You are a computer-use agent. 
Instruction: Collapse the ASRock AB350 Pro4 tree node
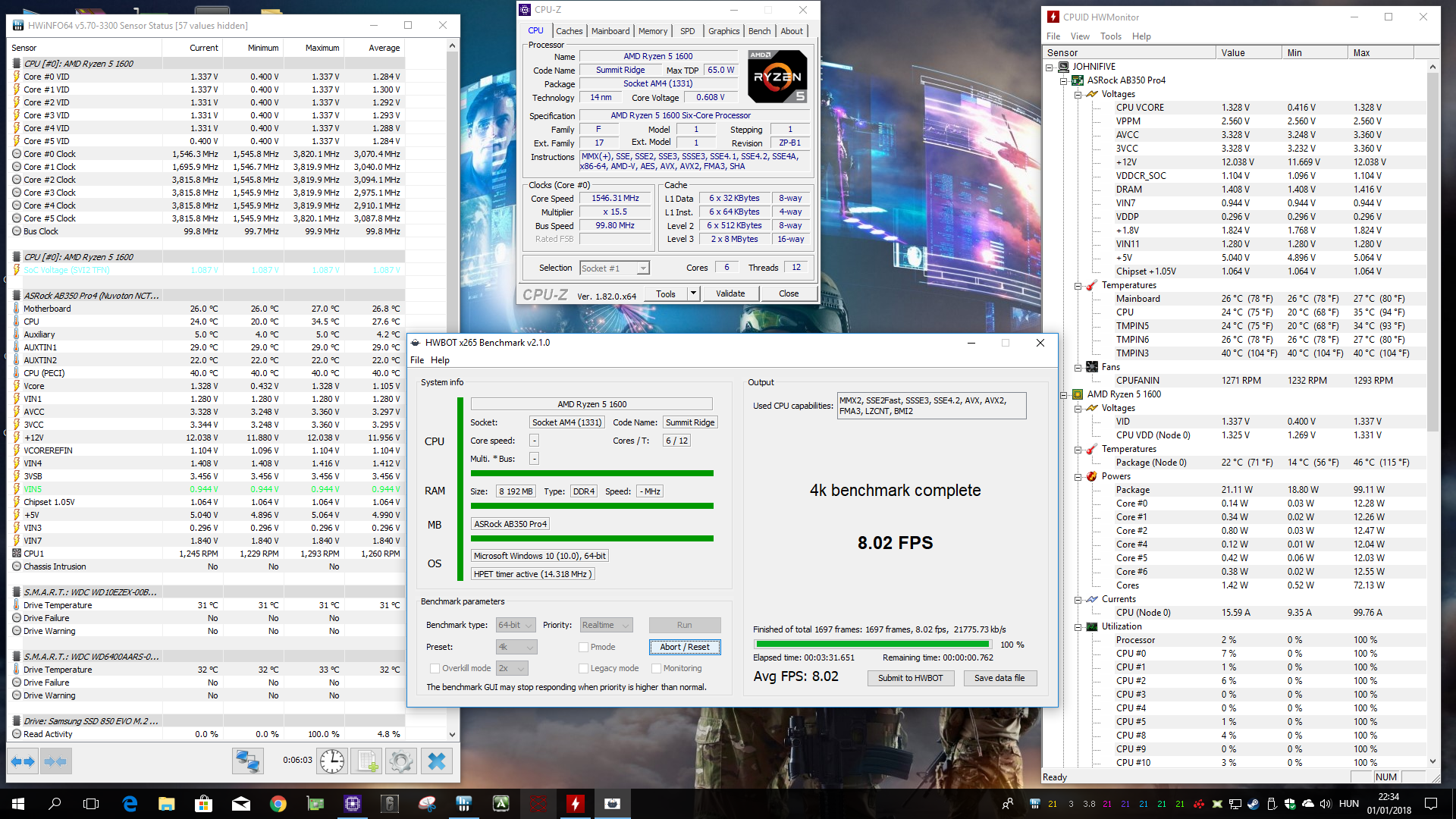point(1063,80)
